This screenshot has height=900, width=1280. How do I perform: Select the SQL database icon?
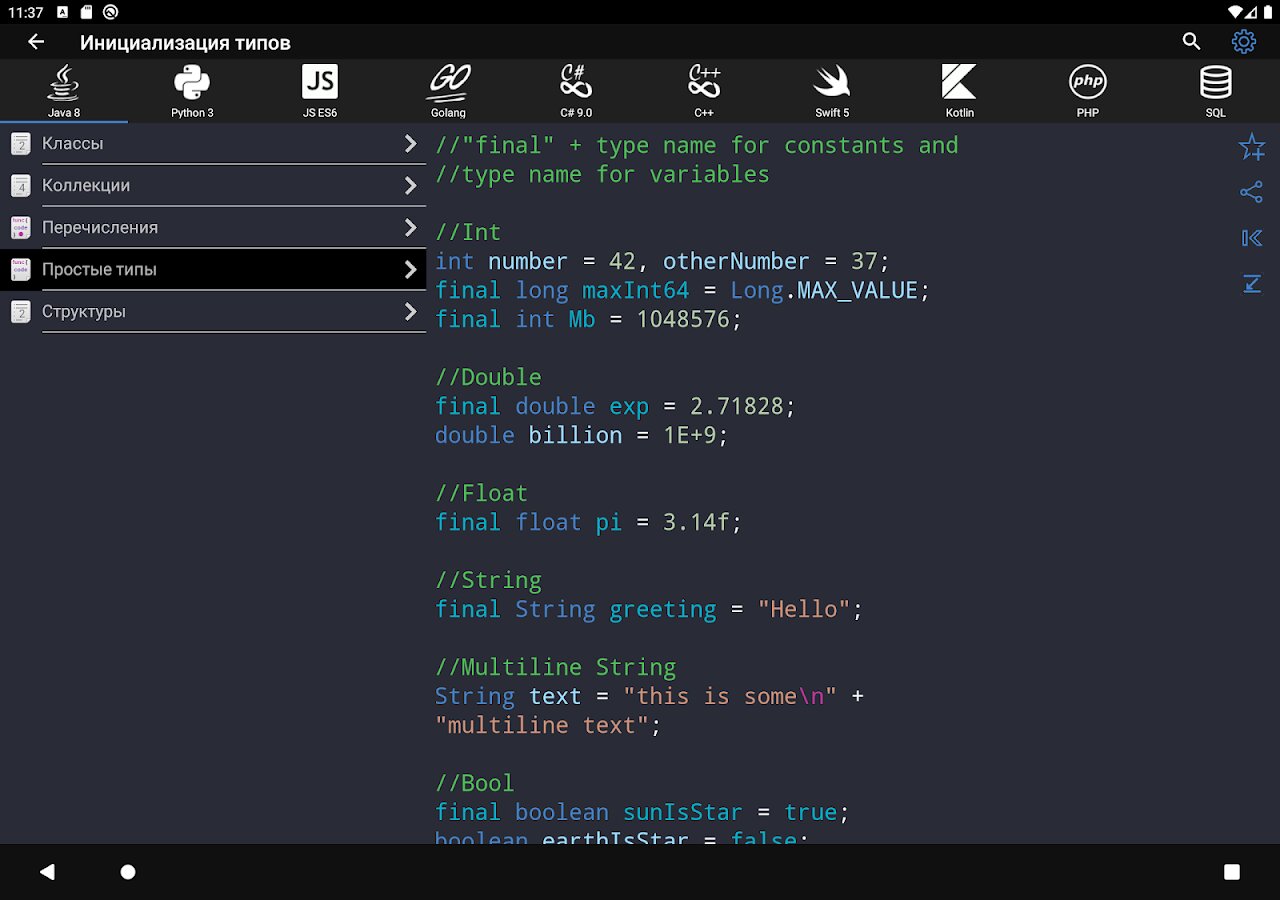(1216, 82)
